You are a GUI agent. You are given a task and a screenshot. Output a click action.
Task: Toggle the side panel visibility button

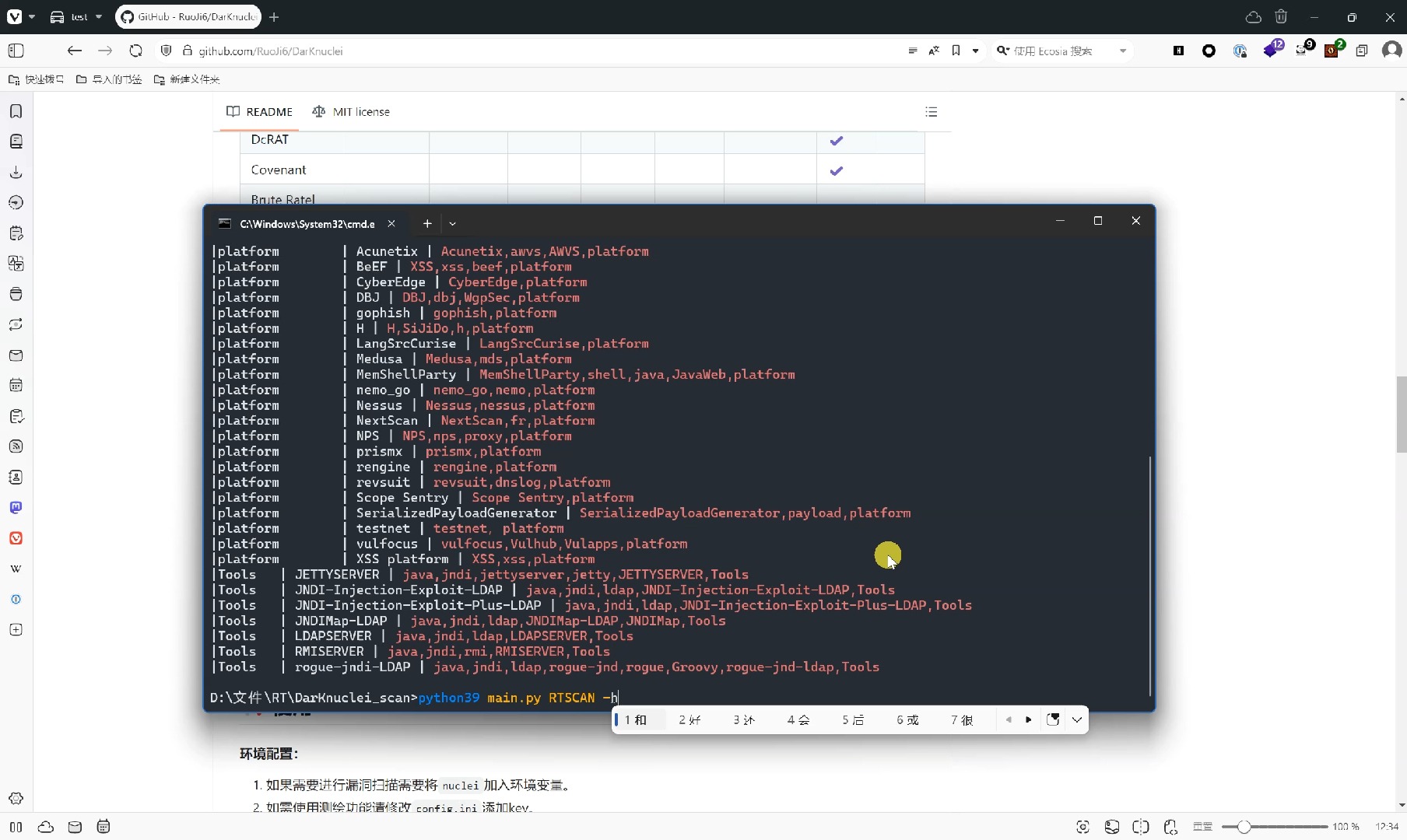[x=16, y=51]
